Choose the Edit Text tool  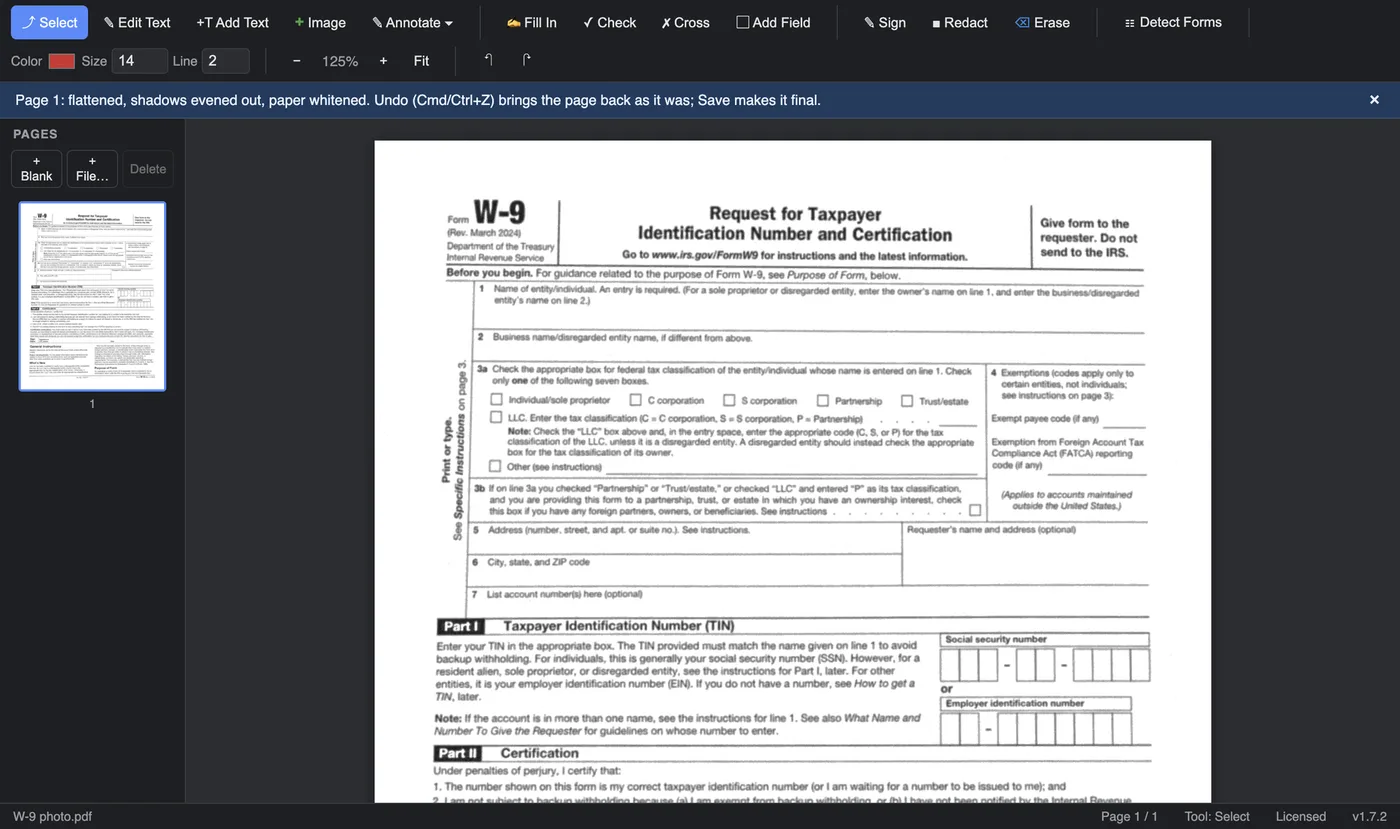tap(137, 22)
